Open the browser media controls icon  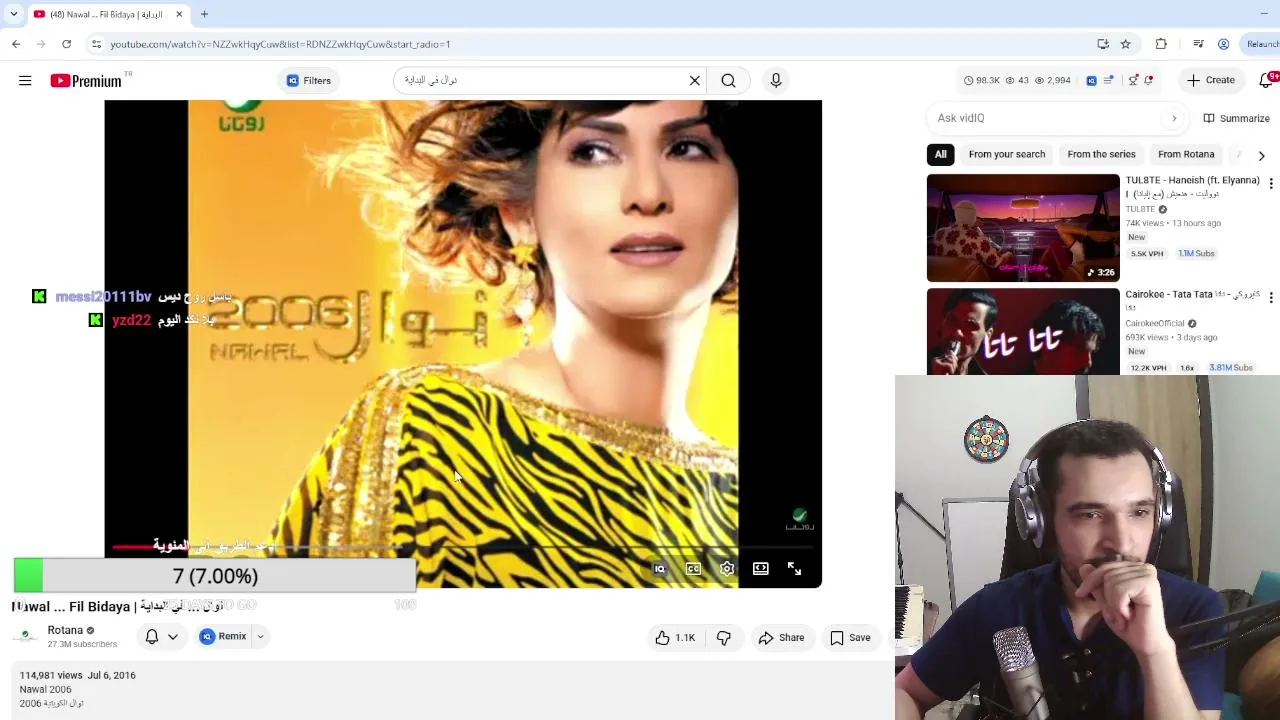coord(1198,44)
